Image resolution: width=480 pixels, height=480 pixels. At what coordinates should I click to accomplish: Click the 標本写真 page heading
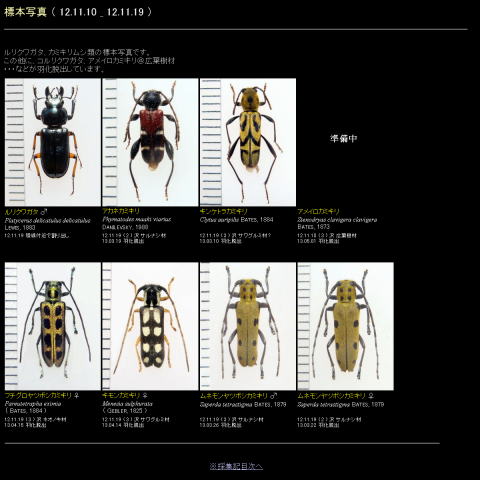[25, 12]
